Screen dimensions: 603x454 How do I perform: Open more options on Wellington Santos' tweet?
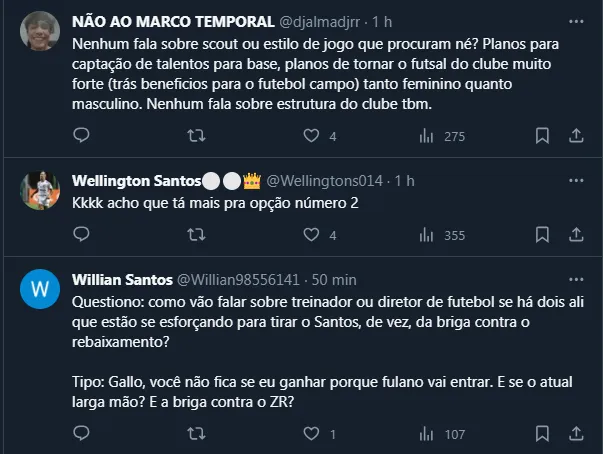coord(575,180)
